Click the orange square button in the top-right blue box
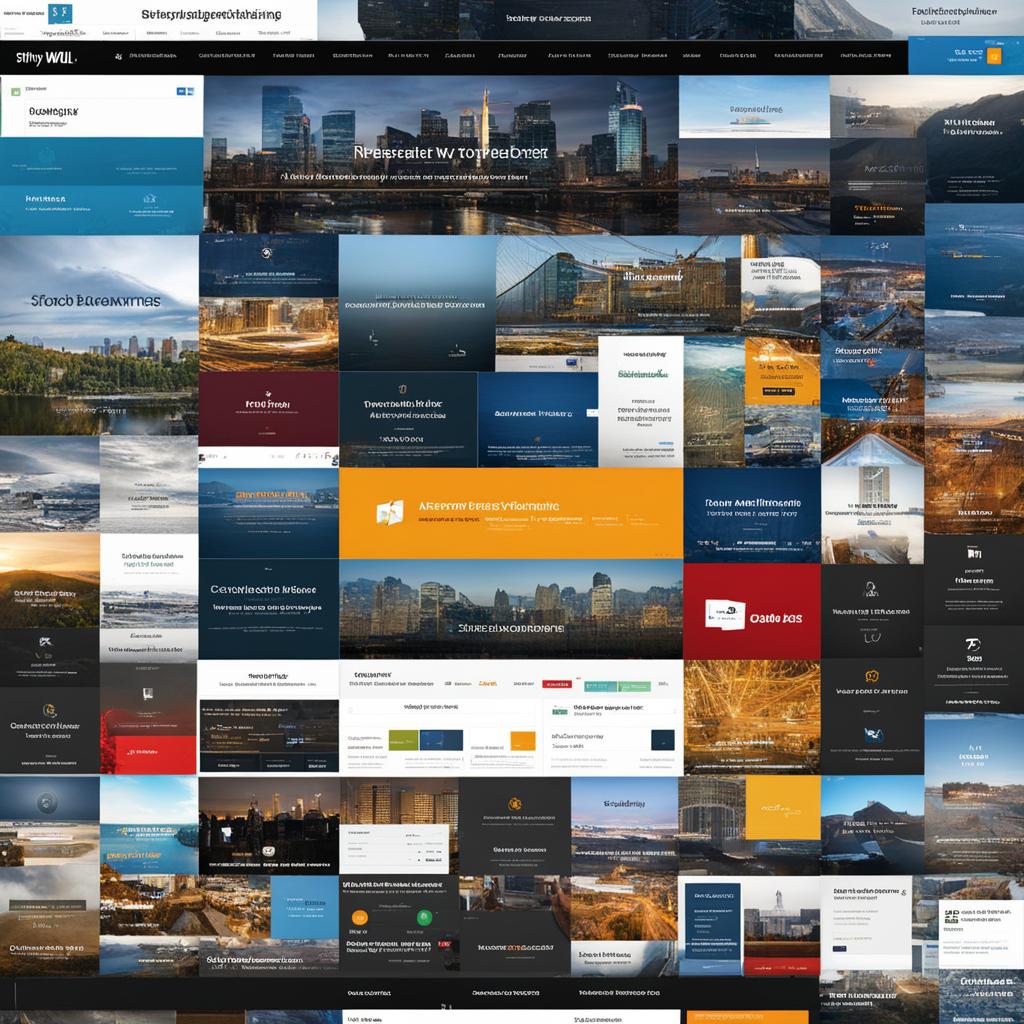Screen dimensions: 1024x1024 pyautogui.click(x=993, y=56)
